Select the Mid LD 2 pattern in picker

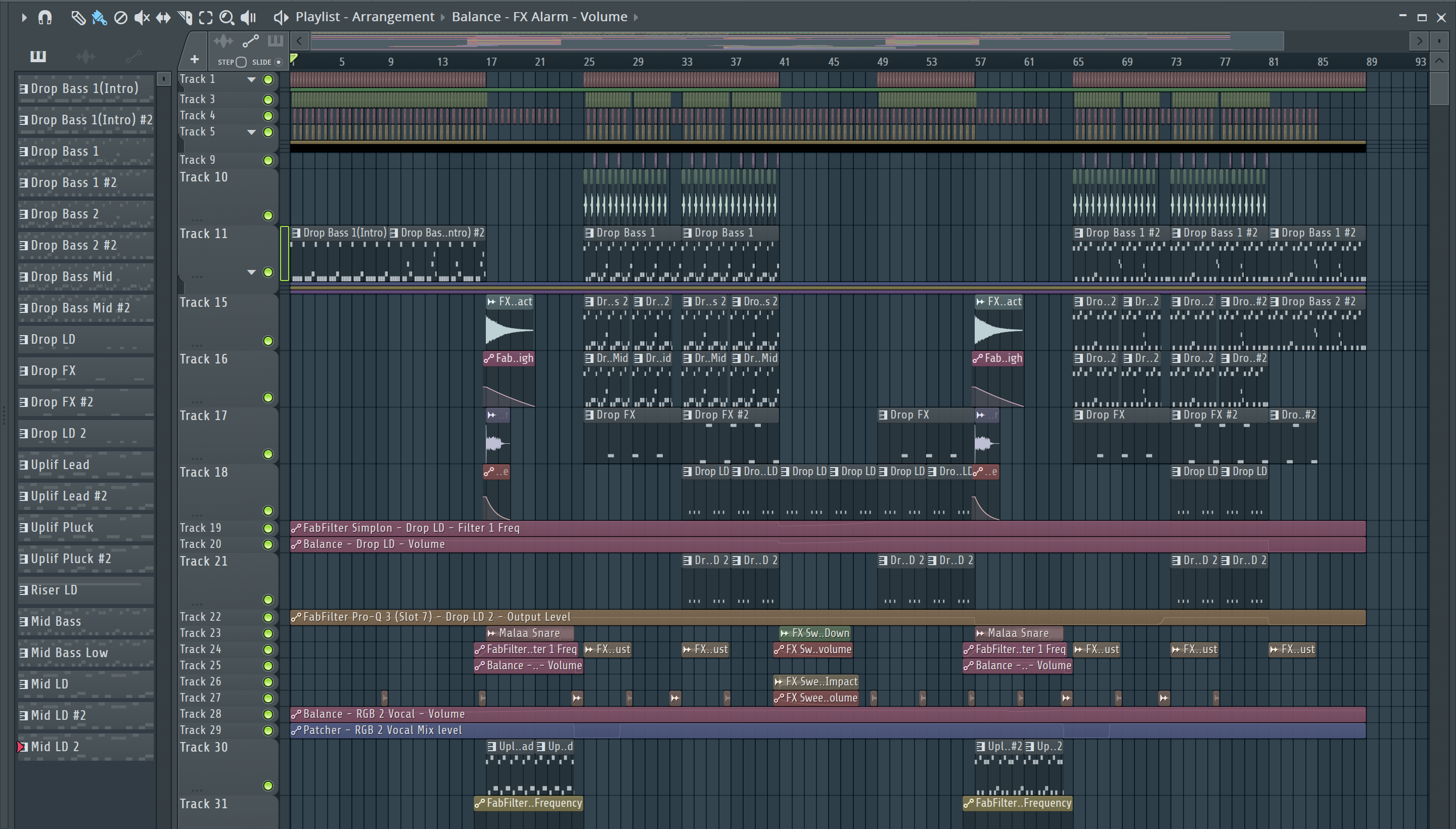click(86, 747)
